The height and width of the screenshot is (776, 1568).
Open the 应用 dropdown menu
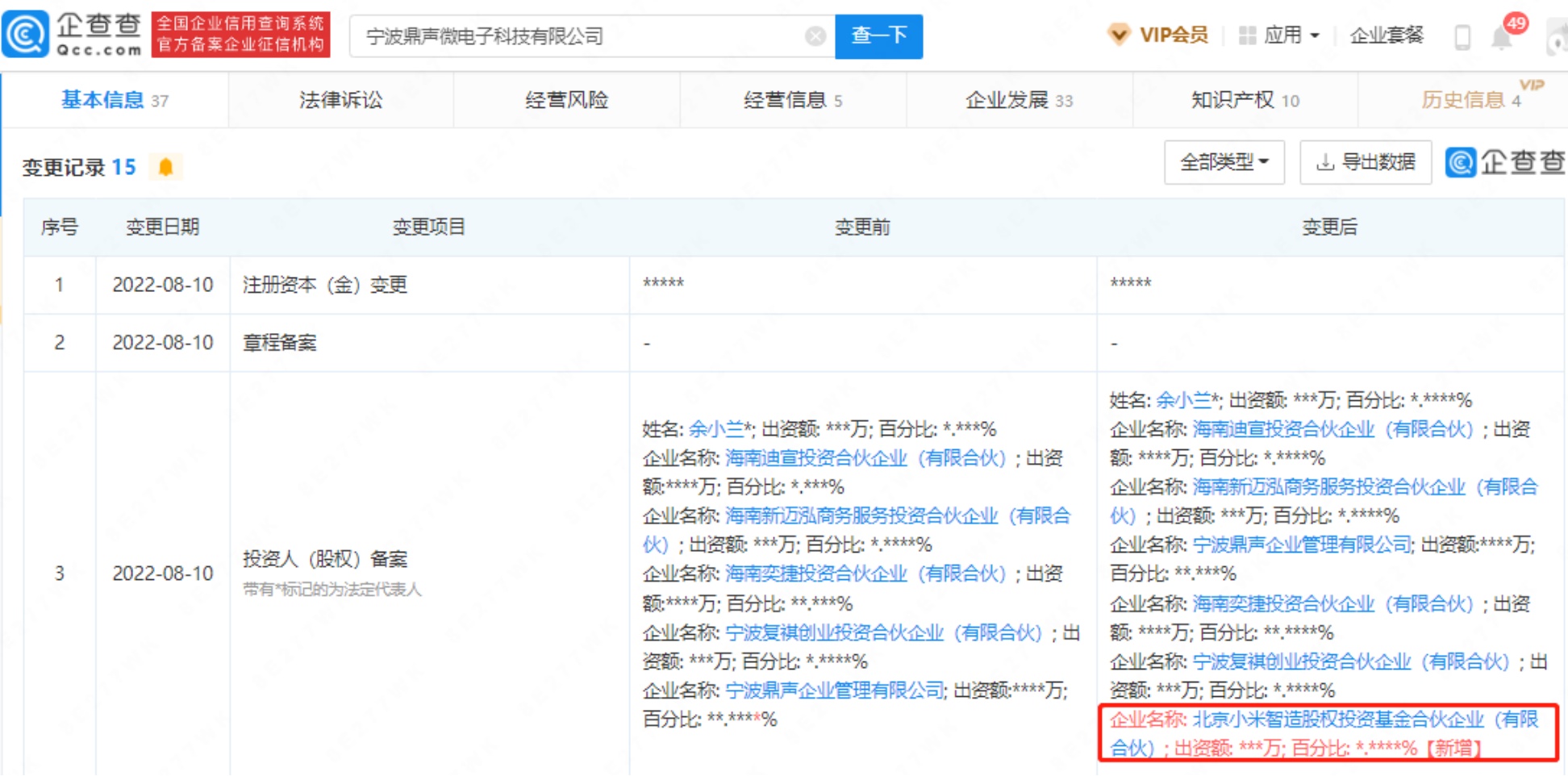coord(1291,35)
